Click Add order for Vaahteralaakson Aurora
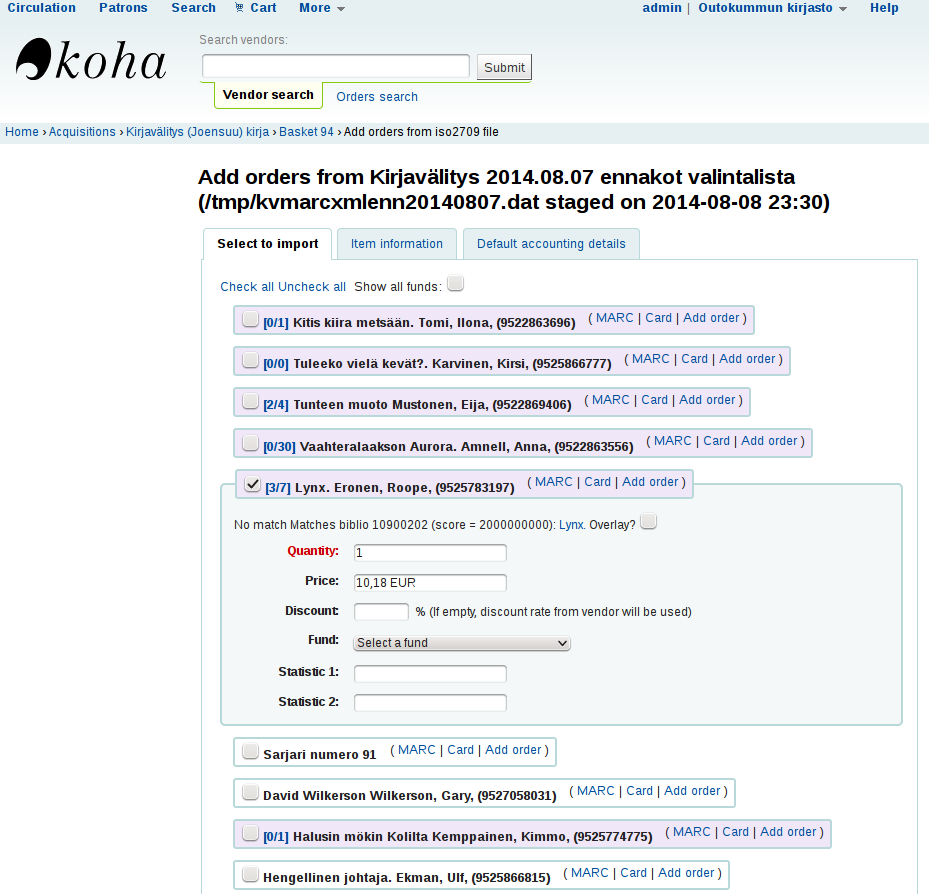This screenshot has height=894, width=929. point(769,441)
